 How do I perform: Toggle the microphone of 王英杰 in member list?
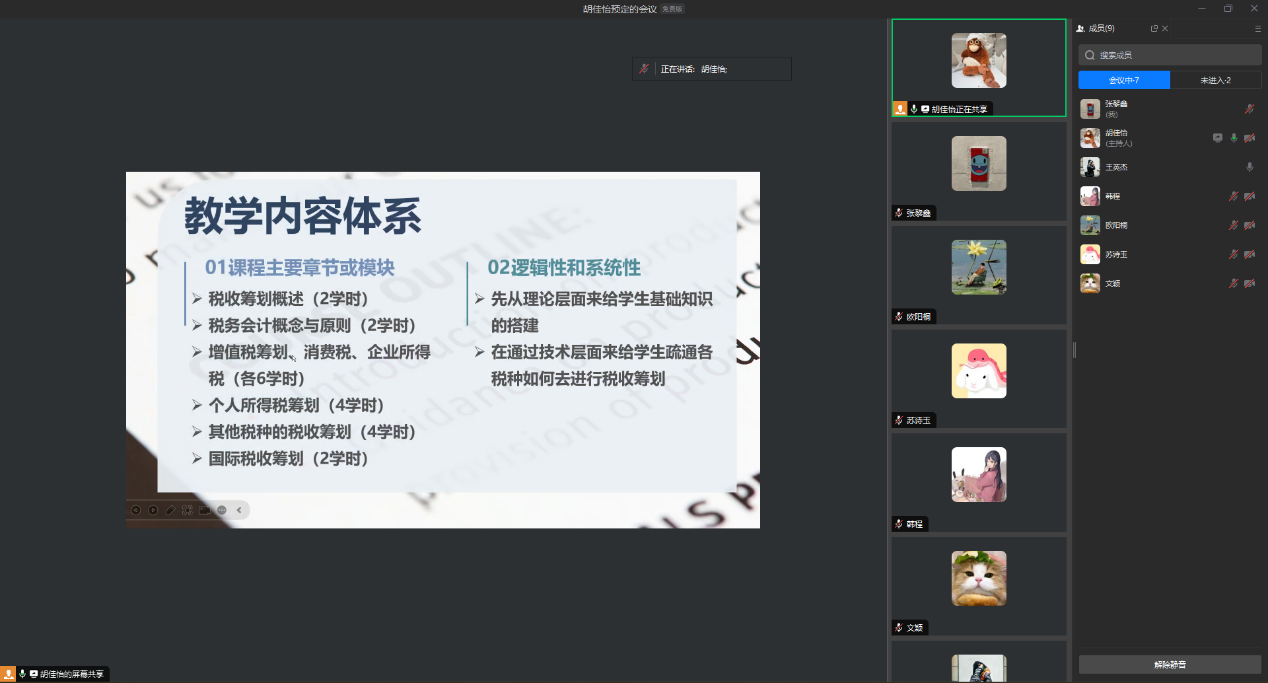coord(1249,167)
